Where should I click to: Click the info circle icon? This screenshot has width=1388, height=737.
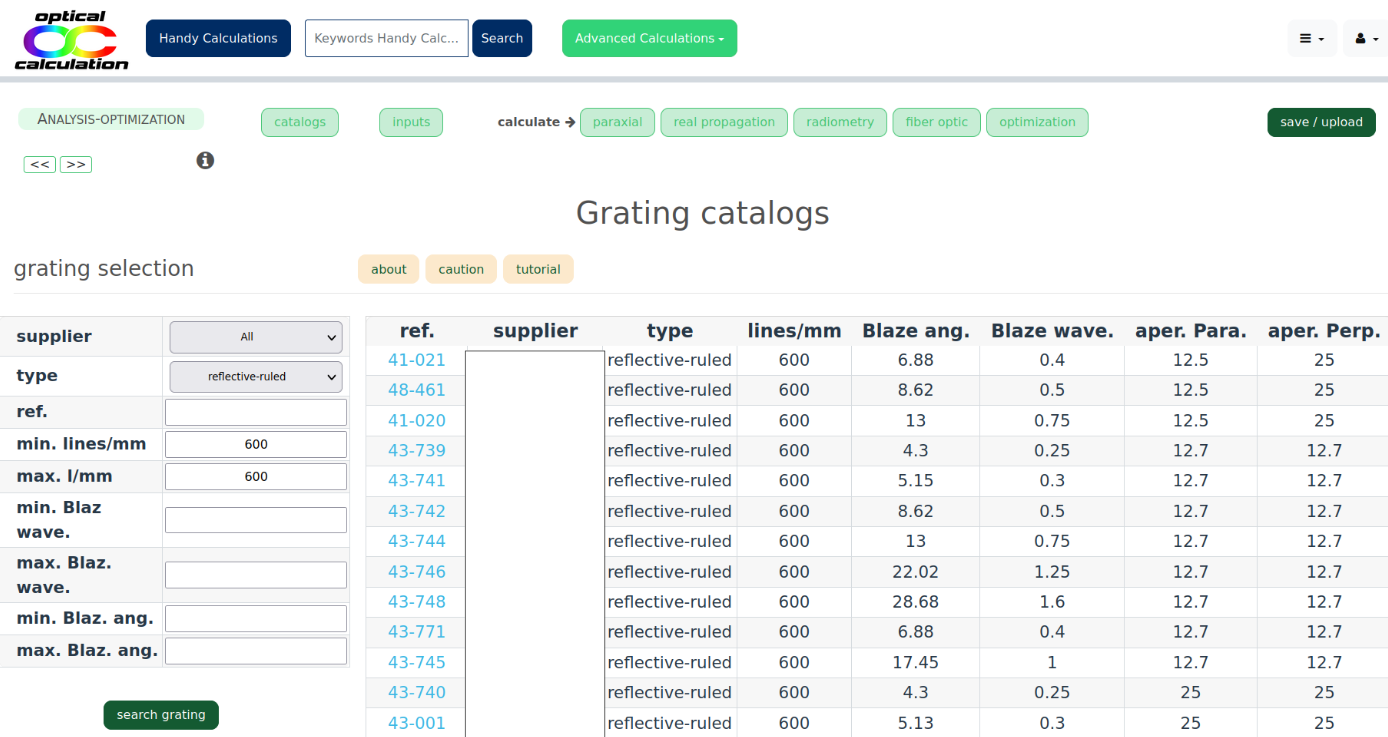coord(205,160)
